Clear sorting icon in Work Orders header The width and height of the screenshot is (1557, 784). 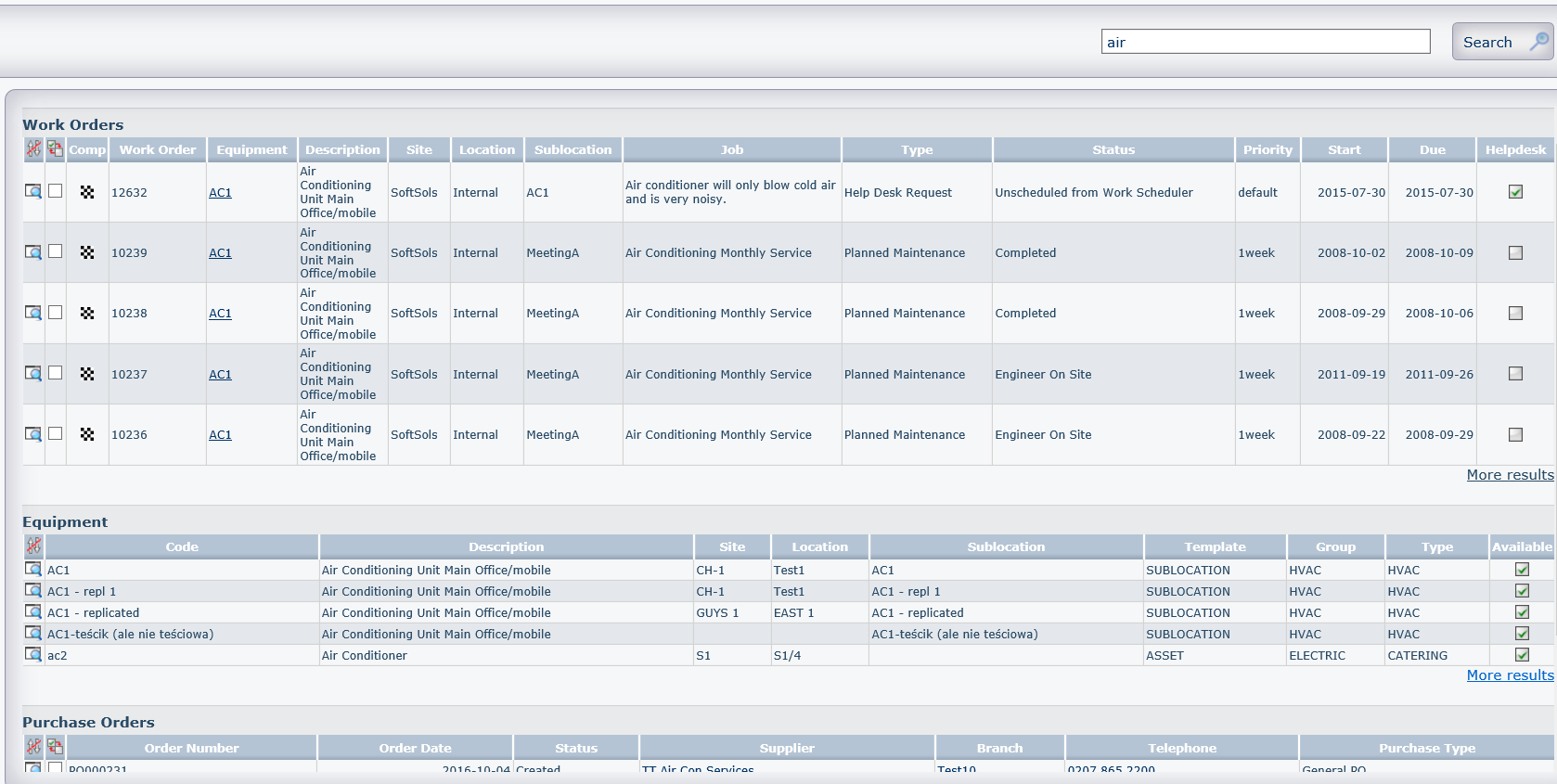click(33, 149)
